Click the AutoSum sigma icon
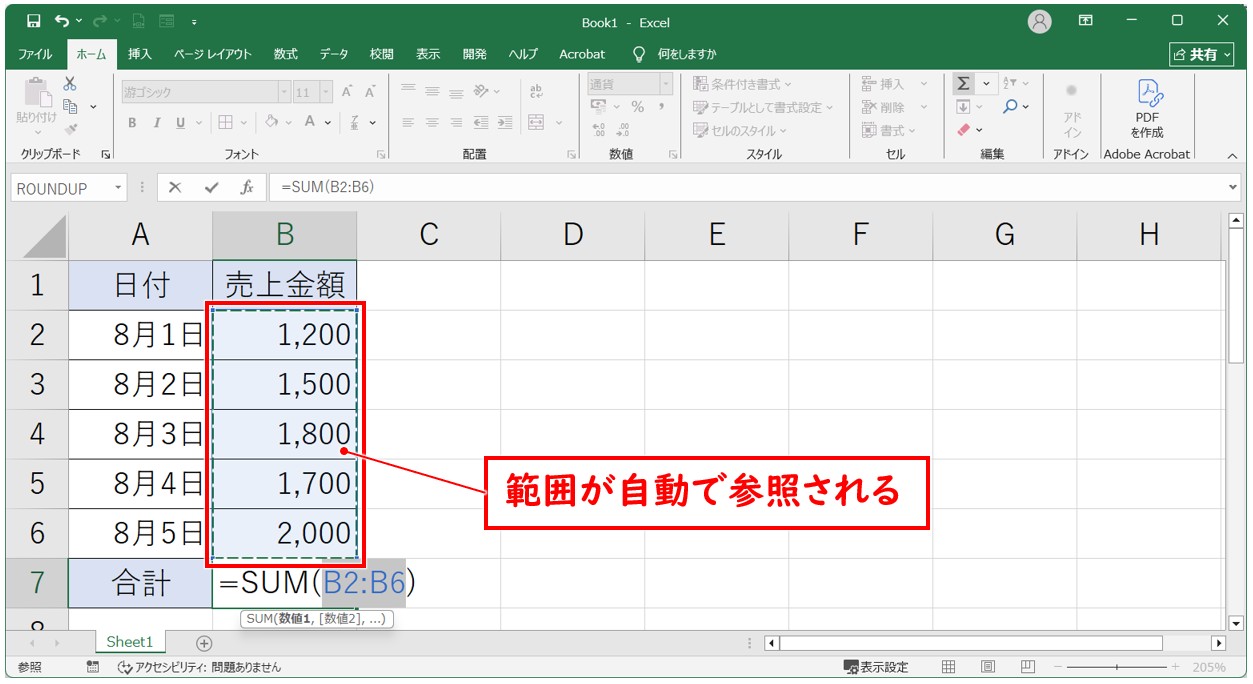Viewport: 1253px width, 684px height. pyautogui.click(x=963, y=84)
